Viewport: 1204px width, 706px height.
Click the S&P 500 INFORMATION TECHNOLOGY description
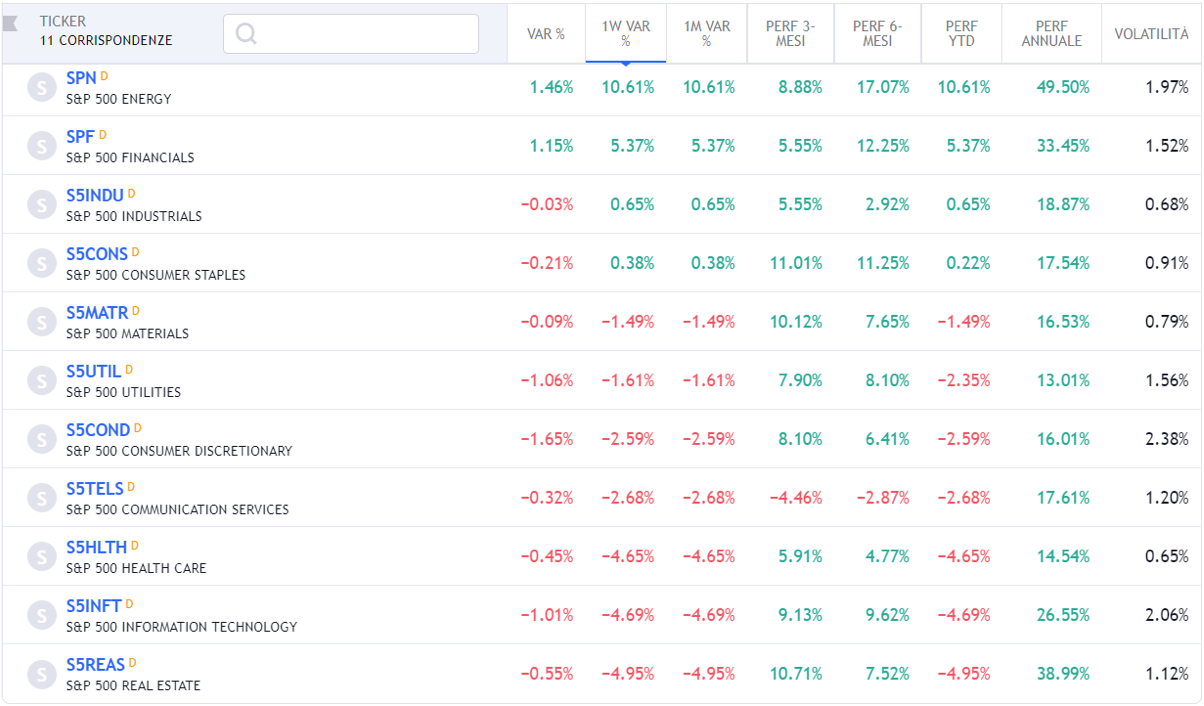[182, 627]
